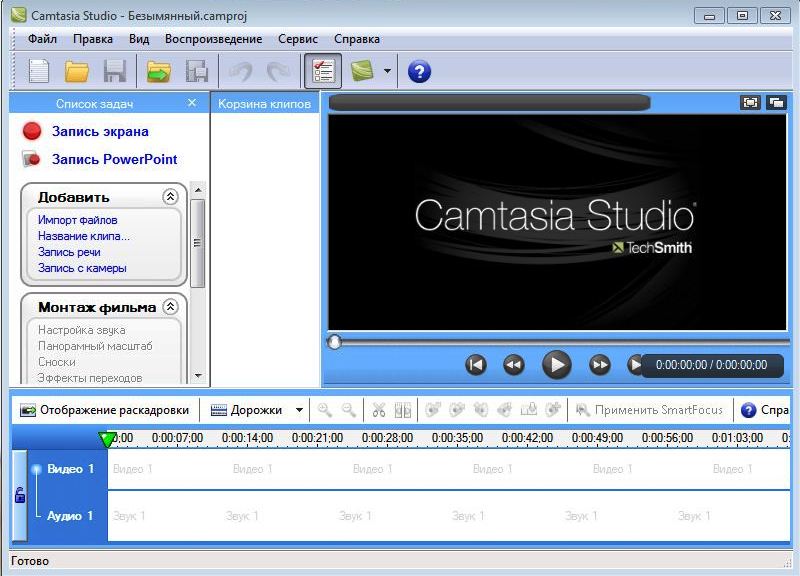Click the first greyed icon right of the split icon
Viewport: 800px width, 576px height.
point(433,410)
